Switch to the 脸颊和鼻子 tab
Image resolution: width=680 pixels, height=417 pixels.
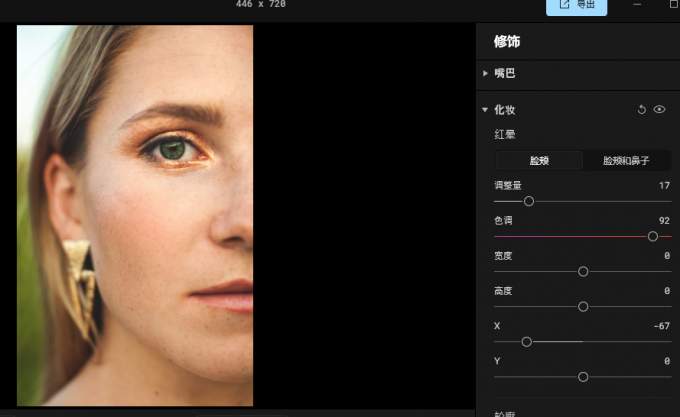click(x=627, y=160)
